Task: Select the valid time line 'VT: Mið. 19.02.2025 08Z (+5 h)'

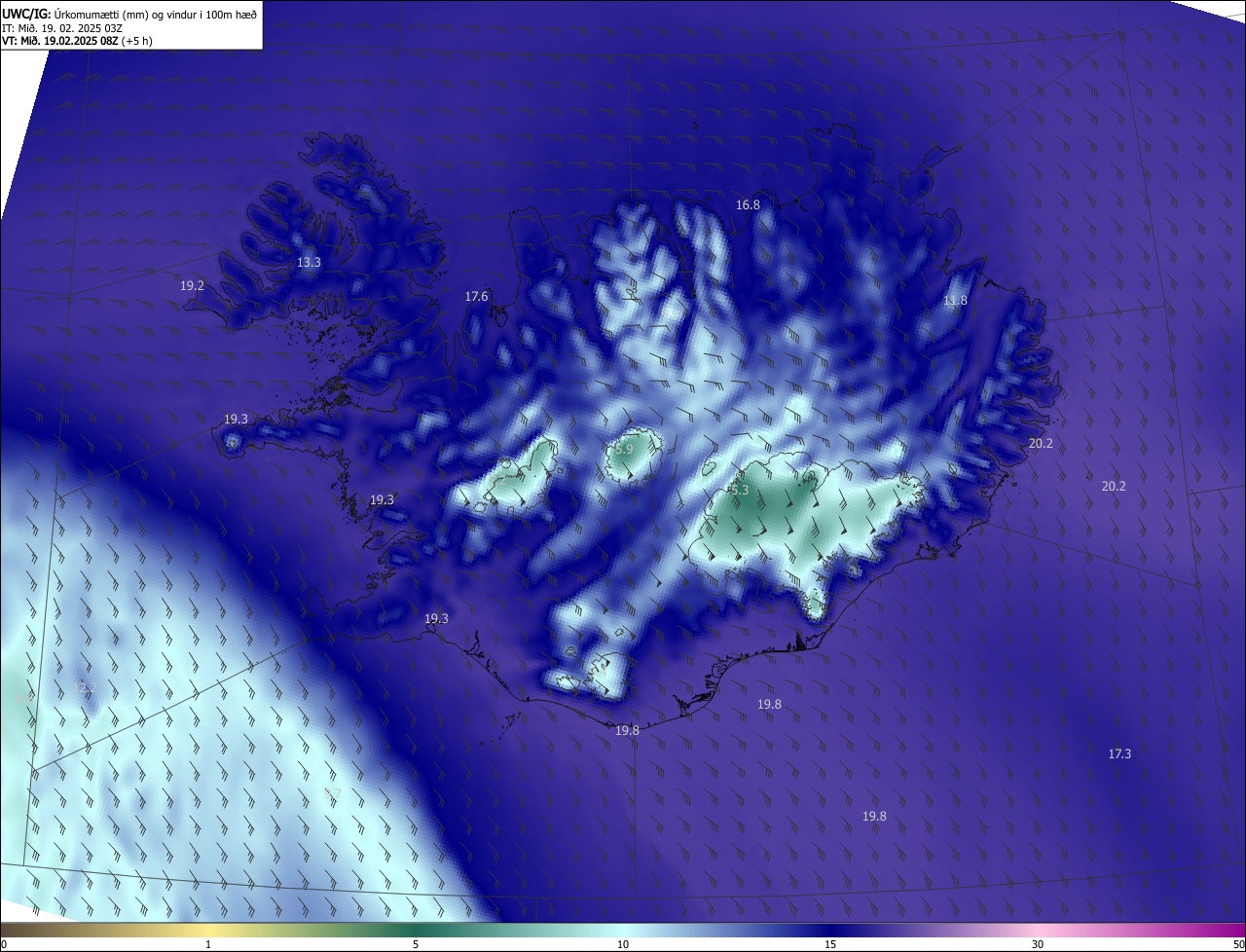Action: tap(77, 41)
